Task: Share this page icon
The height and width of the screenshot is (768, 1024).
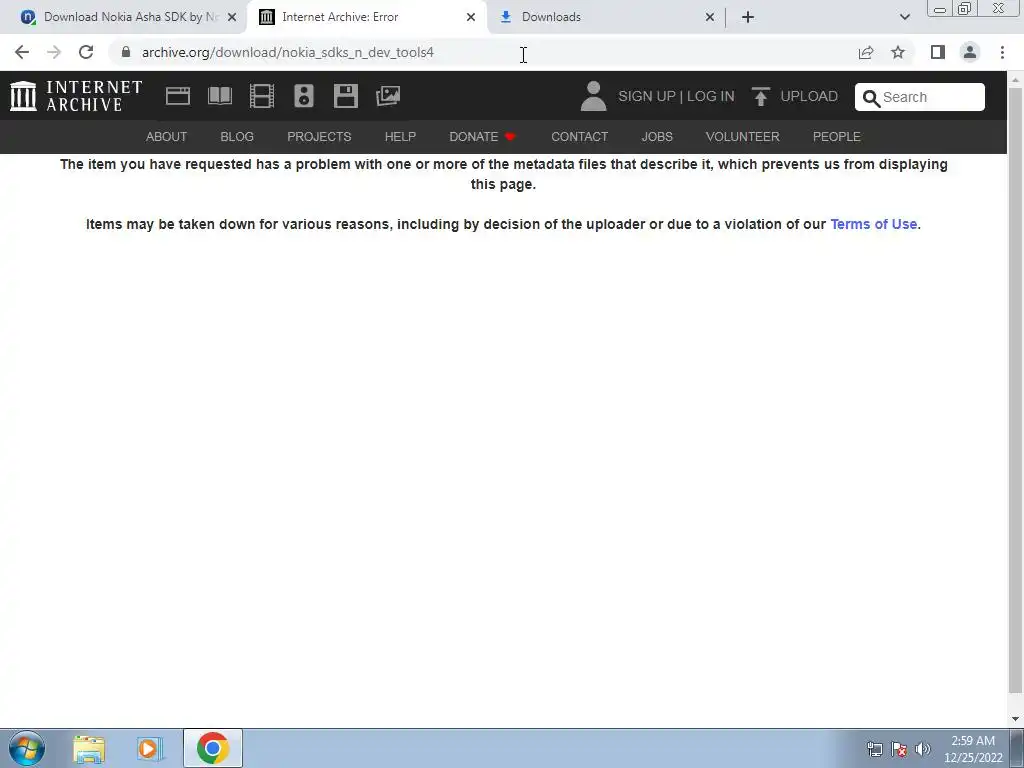Action: coord(866,52)
